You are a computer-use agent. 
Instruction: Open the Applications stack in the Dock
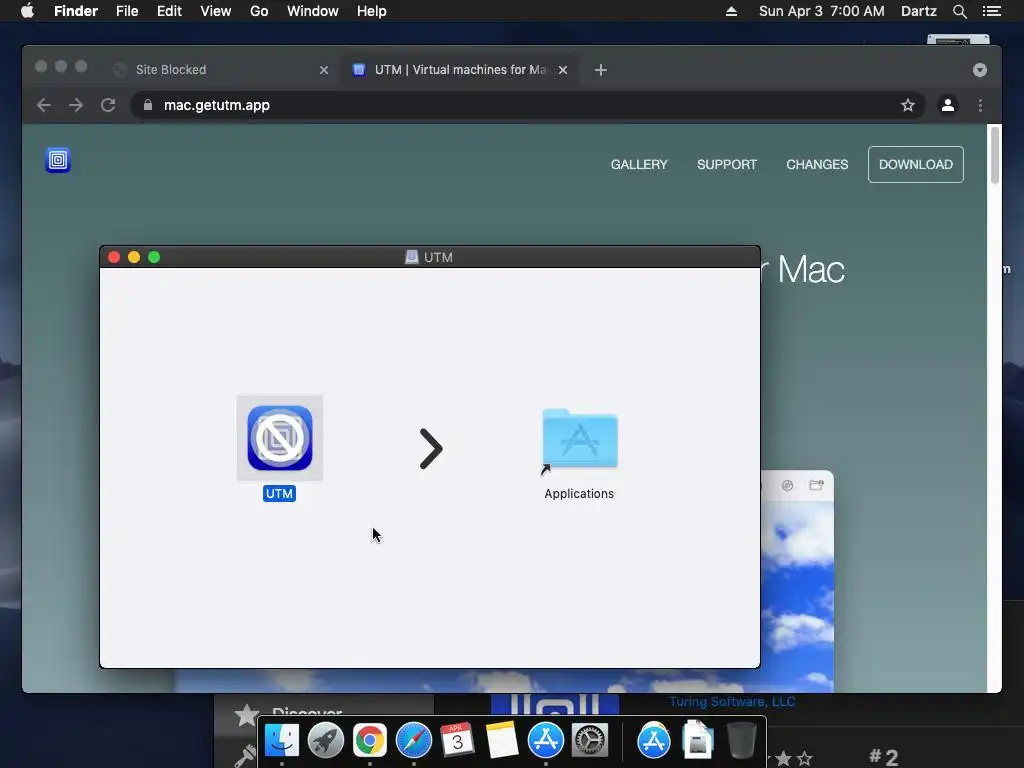(654, 741)
